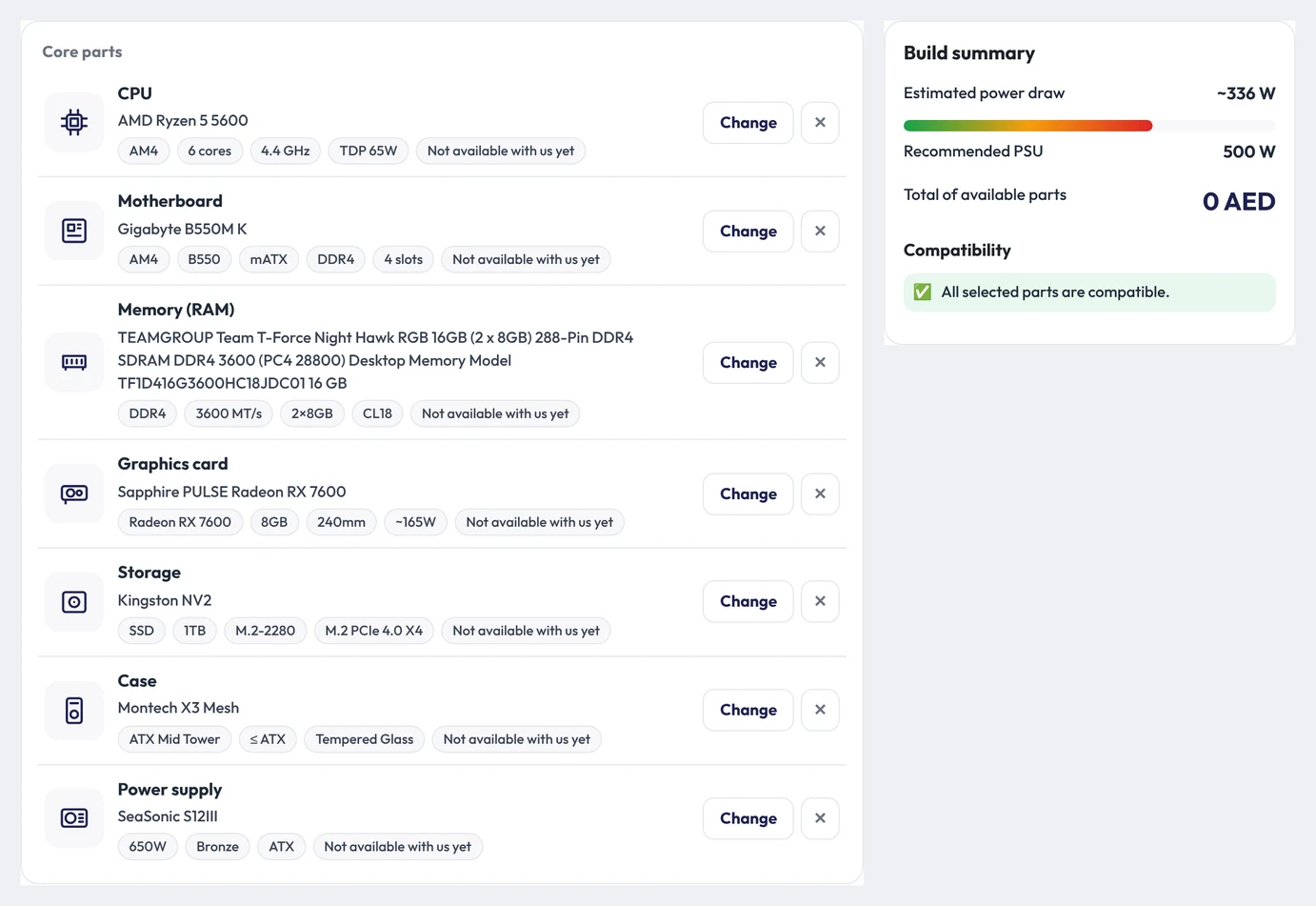Image resolution: width=1316 pixels, height=906 pixels.
Task: Click the Motherboard icon
Action: (x=74, y=231)
